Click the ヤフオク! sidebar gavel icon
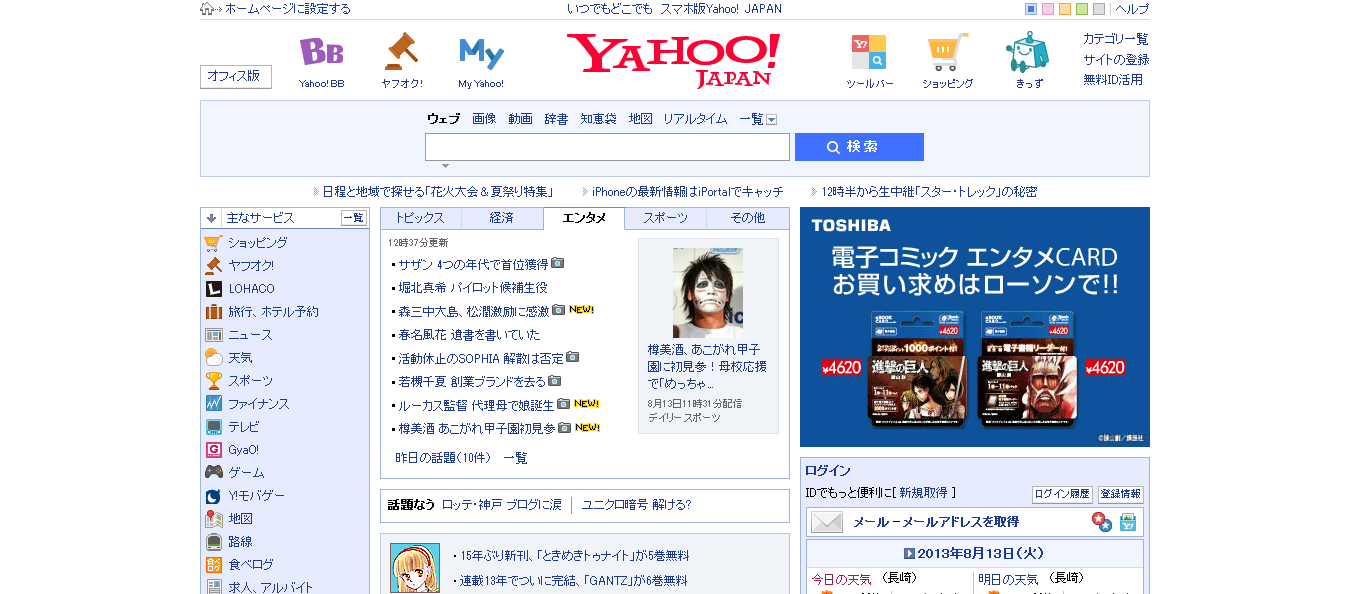1349x594 pixels. tap(213, 265)
